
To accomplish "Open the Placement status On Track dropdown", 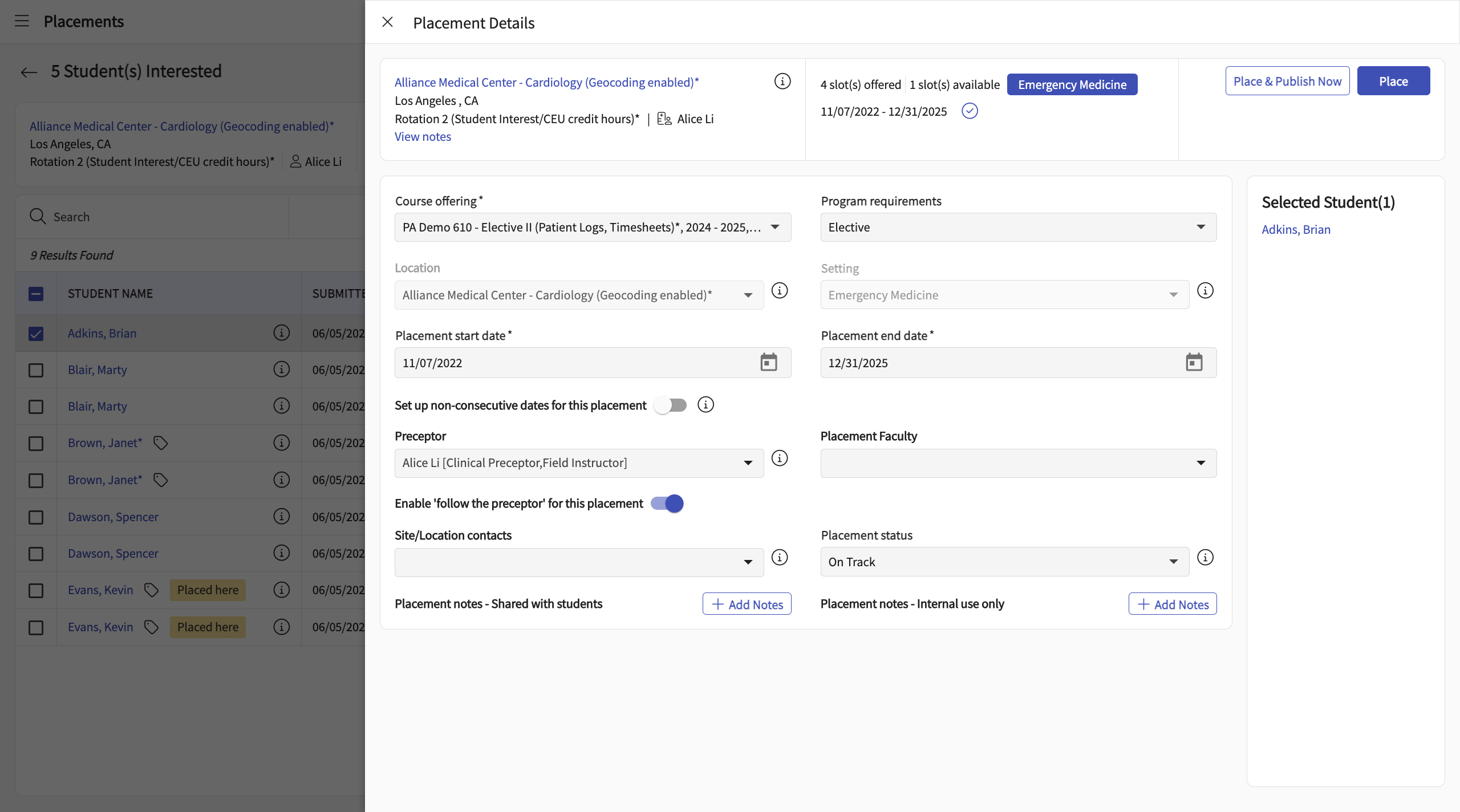I will pos(1004,562).
